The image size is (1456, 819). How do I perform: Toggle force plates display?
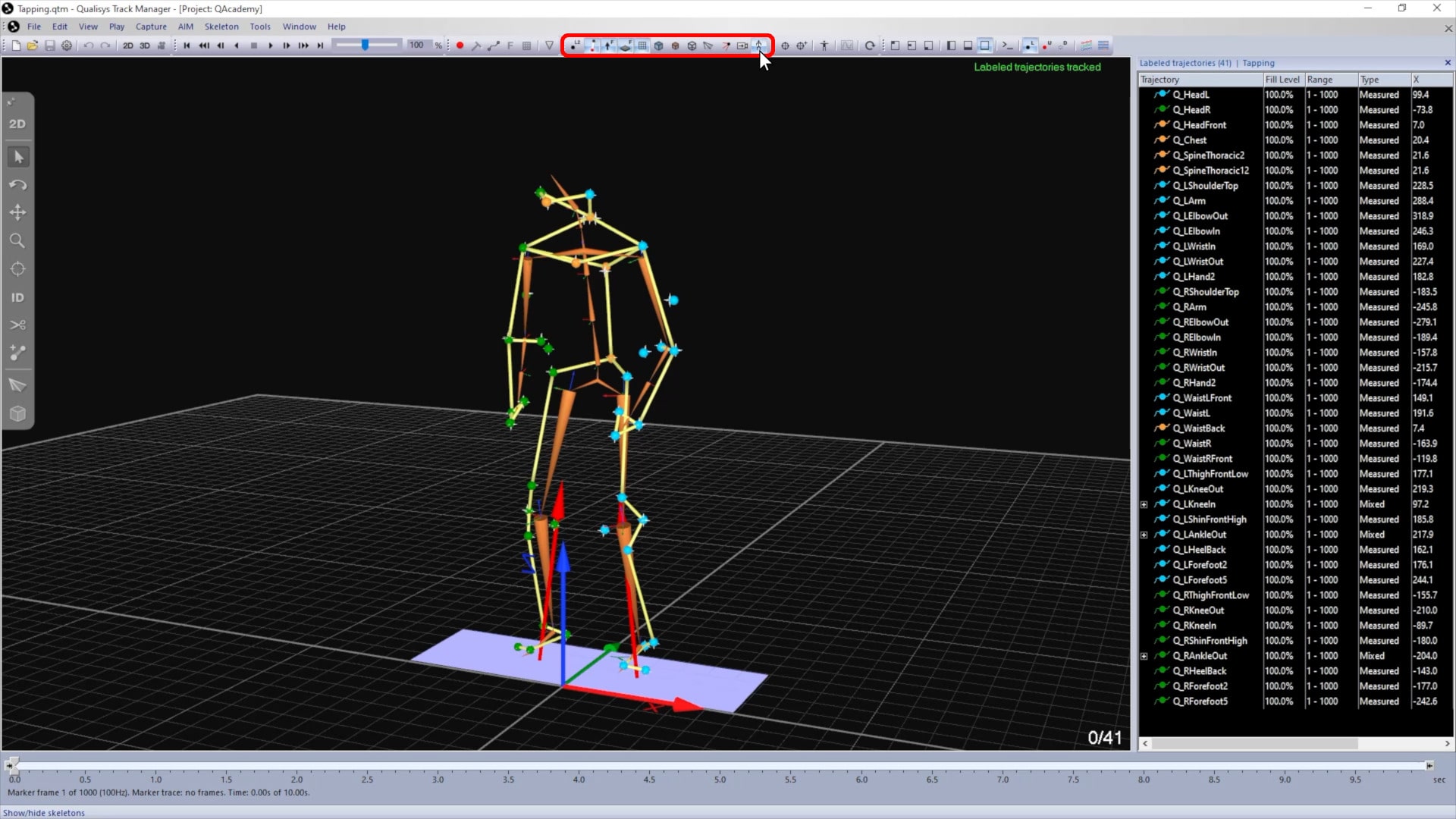[625, 45]
